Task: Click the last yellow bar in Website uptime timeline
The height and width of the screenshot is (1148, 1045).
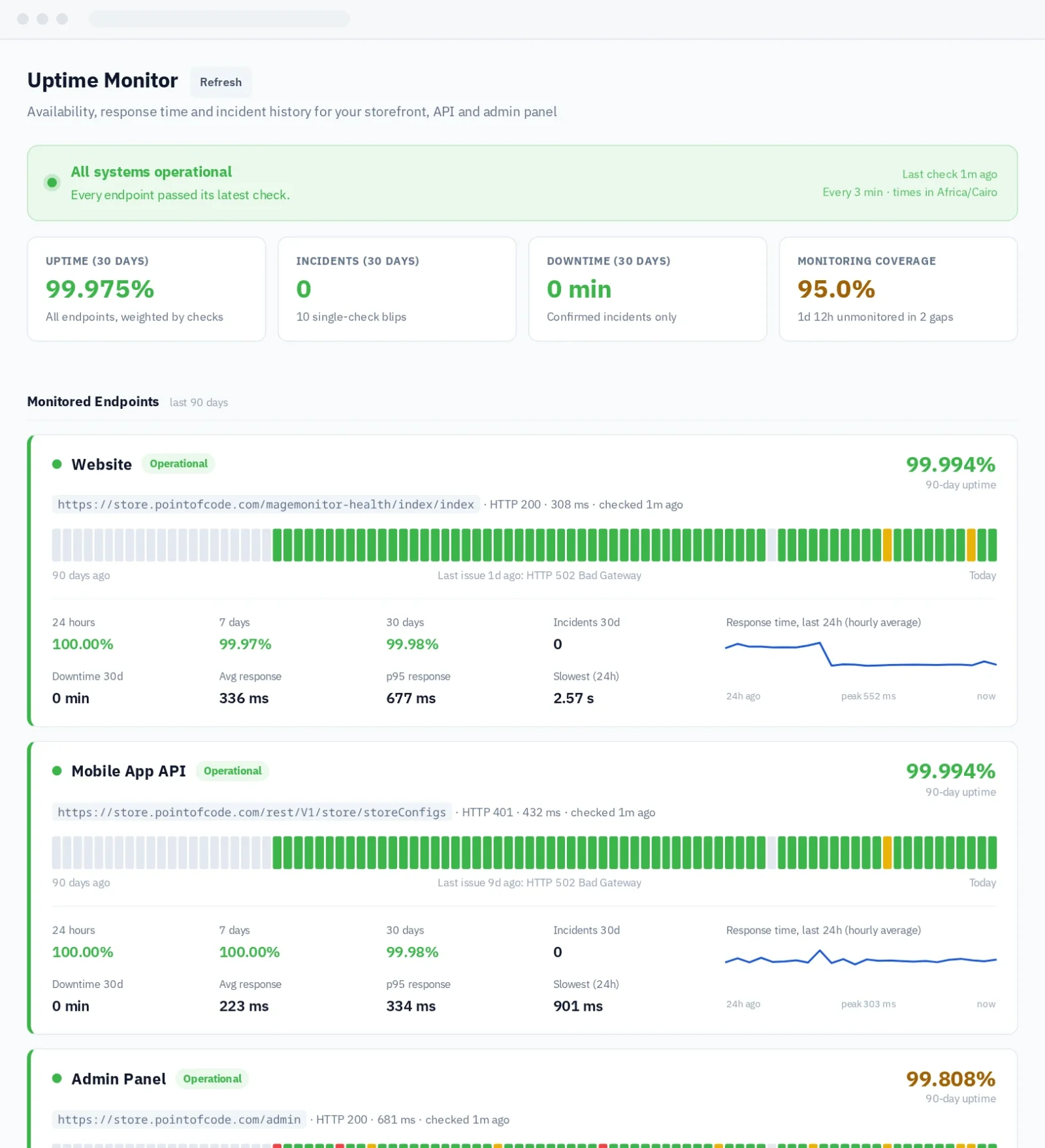Action: coord(971,545)
